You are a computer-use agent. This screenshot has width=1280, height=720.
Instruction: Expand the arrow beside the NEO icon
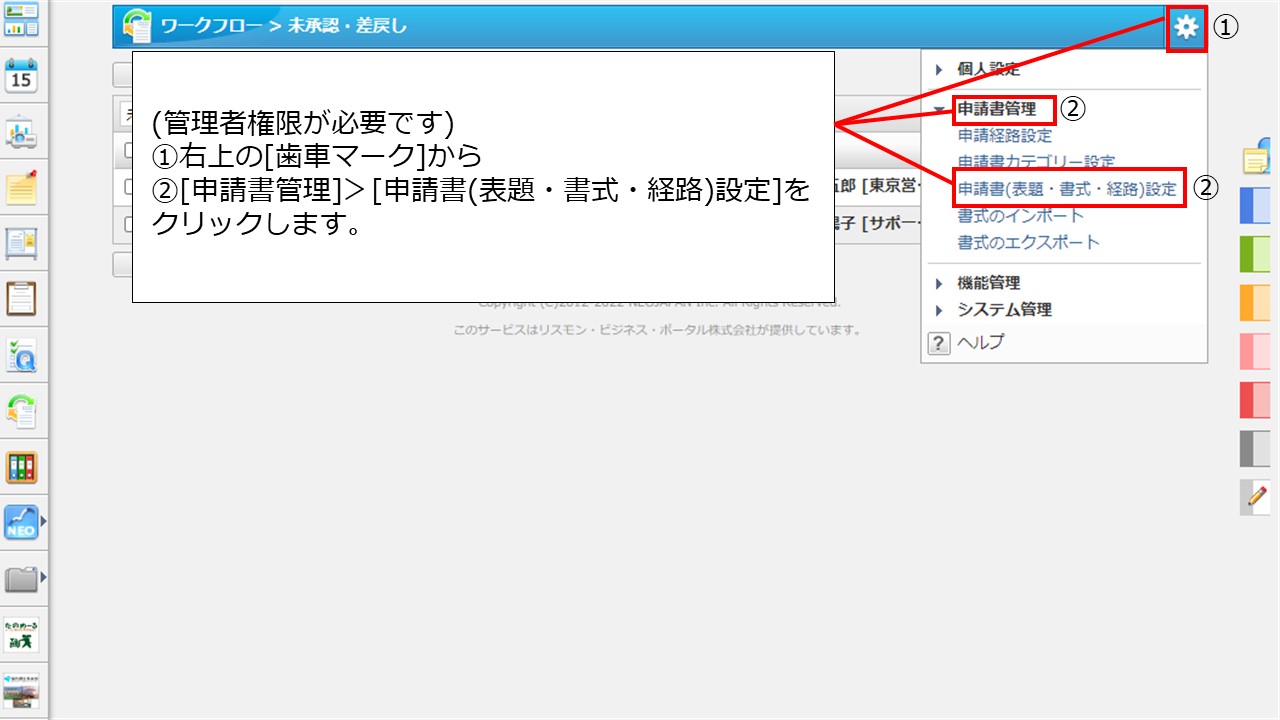43,522
